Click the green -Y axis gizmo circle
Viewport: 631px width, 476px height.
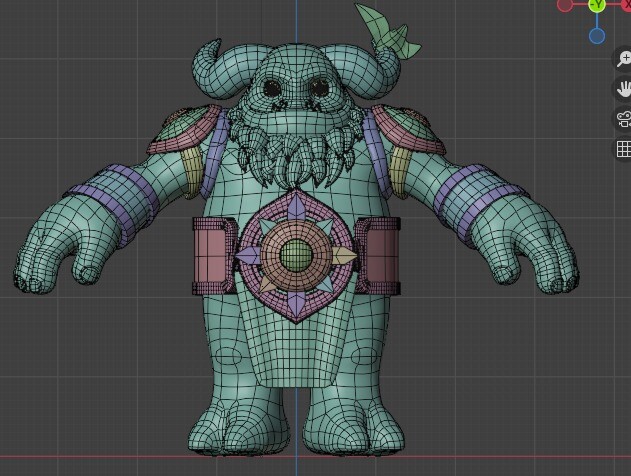[597, 5]
